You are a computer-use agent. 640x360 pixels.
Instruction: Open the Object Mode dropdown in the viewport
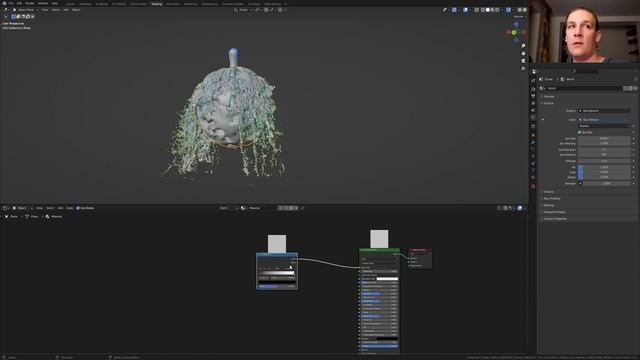point(24,10)
